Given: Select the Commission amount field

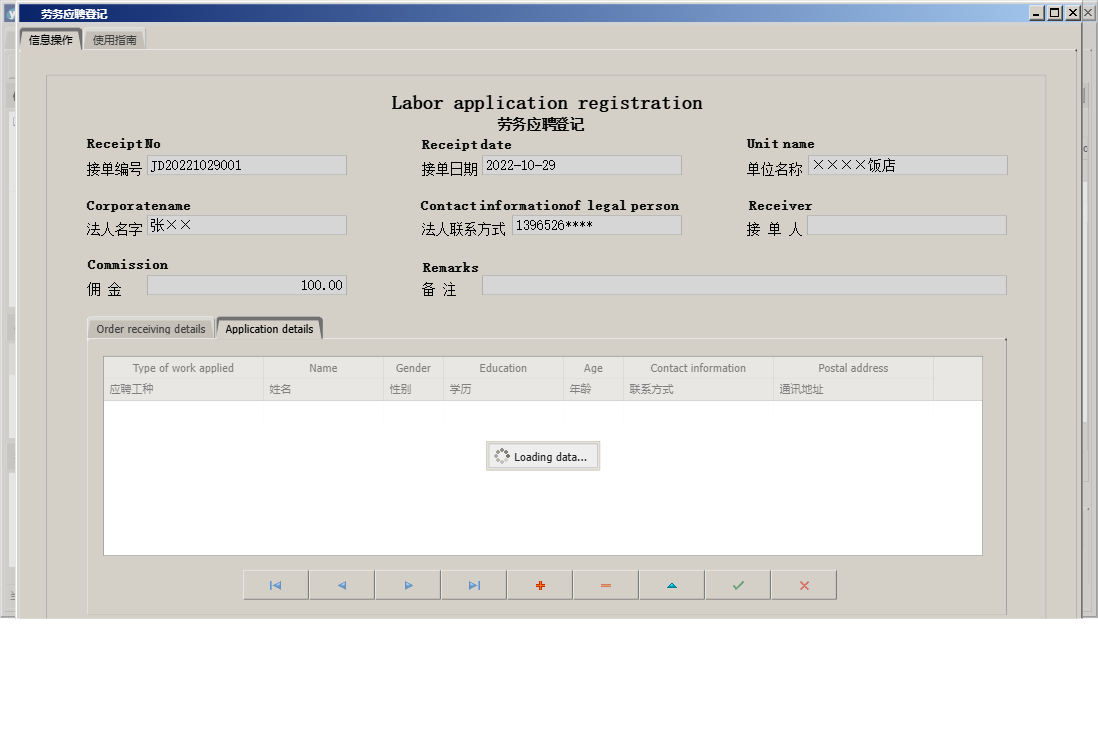Looking at the screenshot, I should [246, 286].
